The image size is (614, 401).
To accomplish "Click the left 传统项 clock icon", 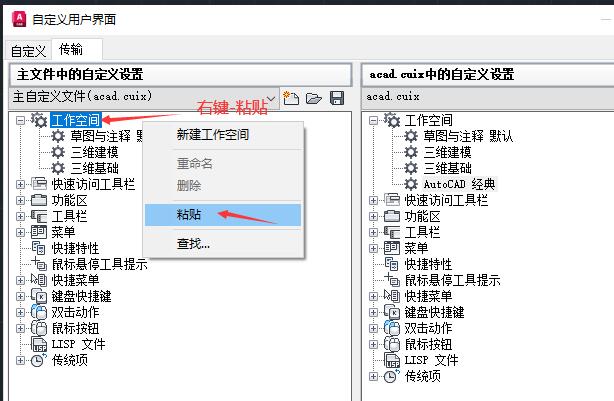I will tap(39, 360).
